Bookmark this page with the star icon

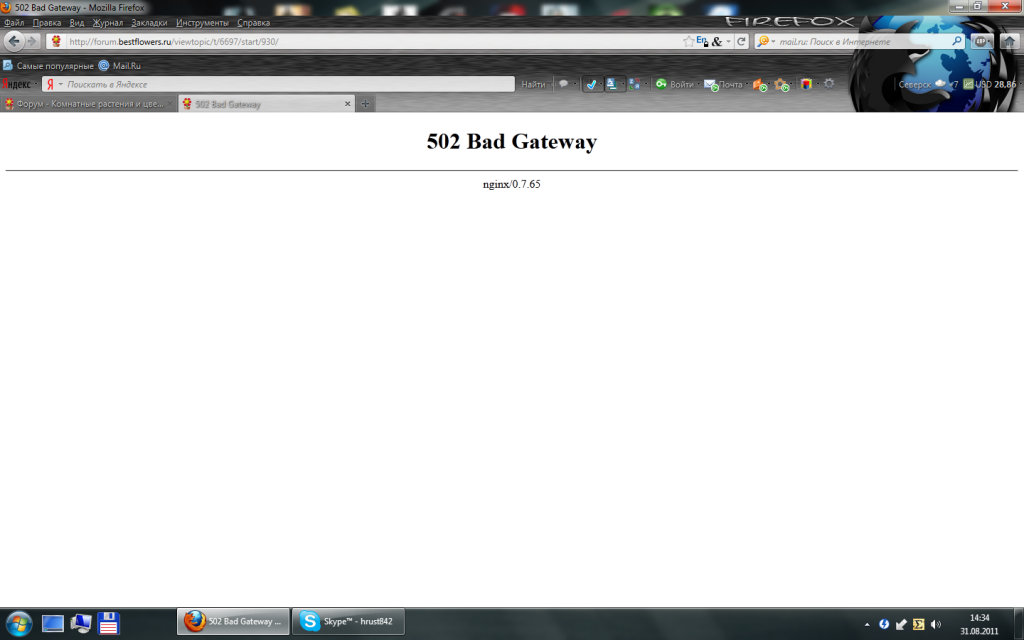688,42
